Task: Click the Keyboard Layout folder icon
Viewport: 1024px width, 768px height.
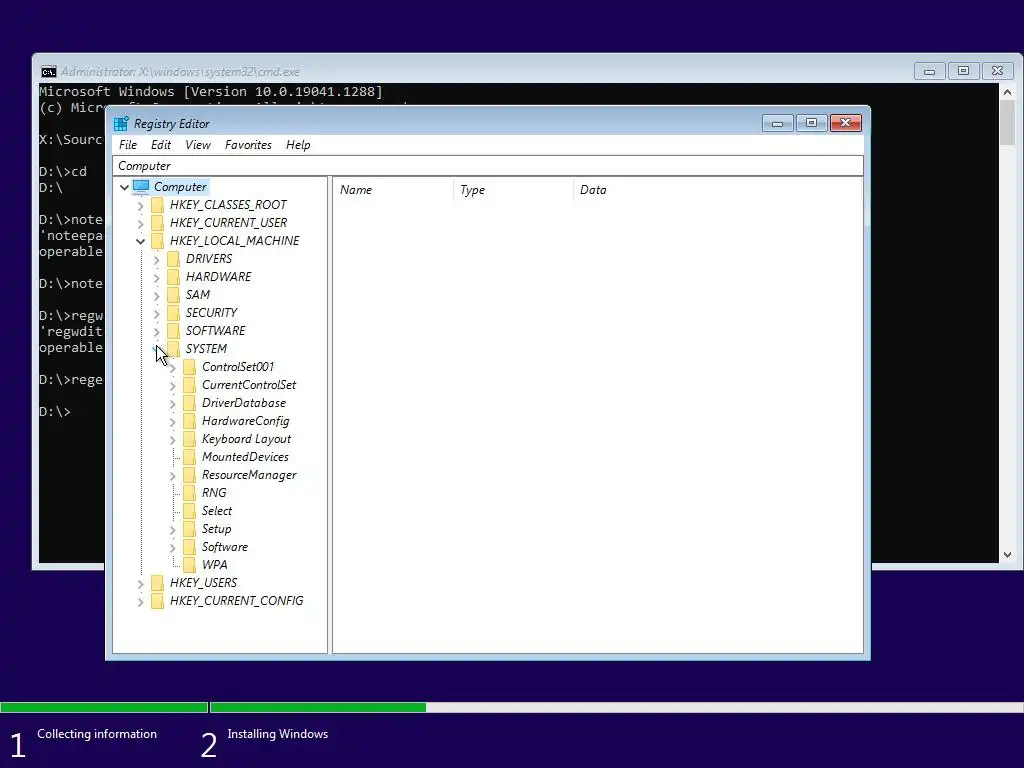Action: [189, 439]
